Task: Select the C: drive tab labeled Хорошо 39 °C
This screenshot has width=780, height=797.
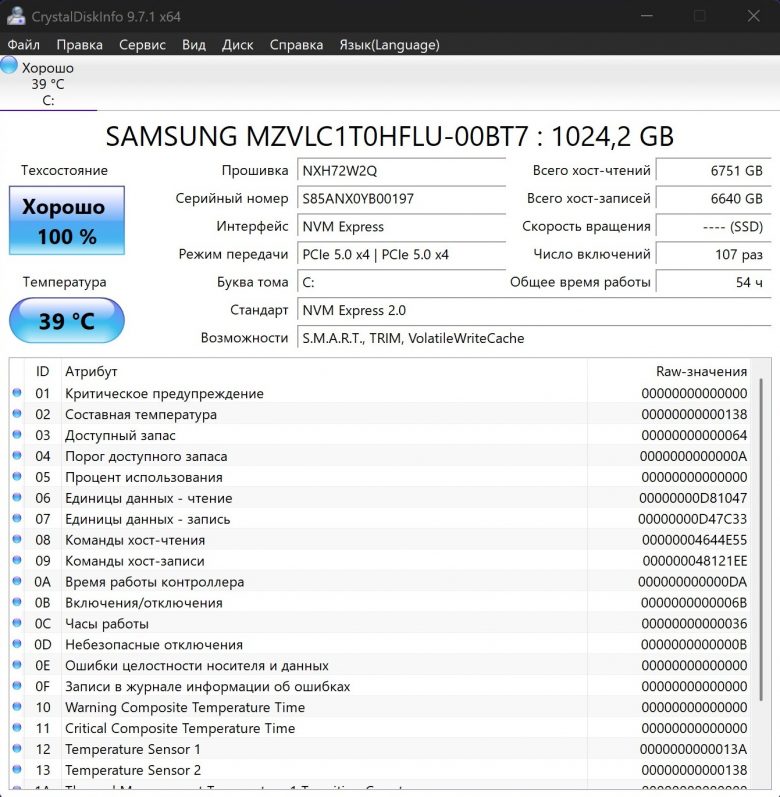Action: coord(48,83)
